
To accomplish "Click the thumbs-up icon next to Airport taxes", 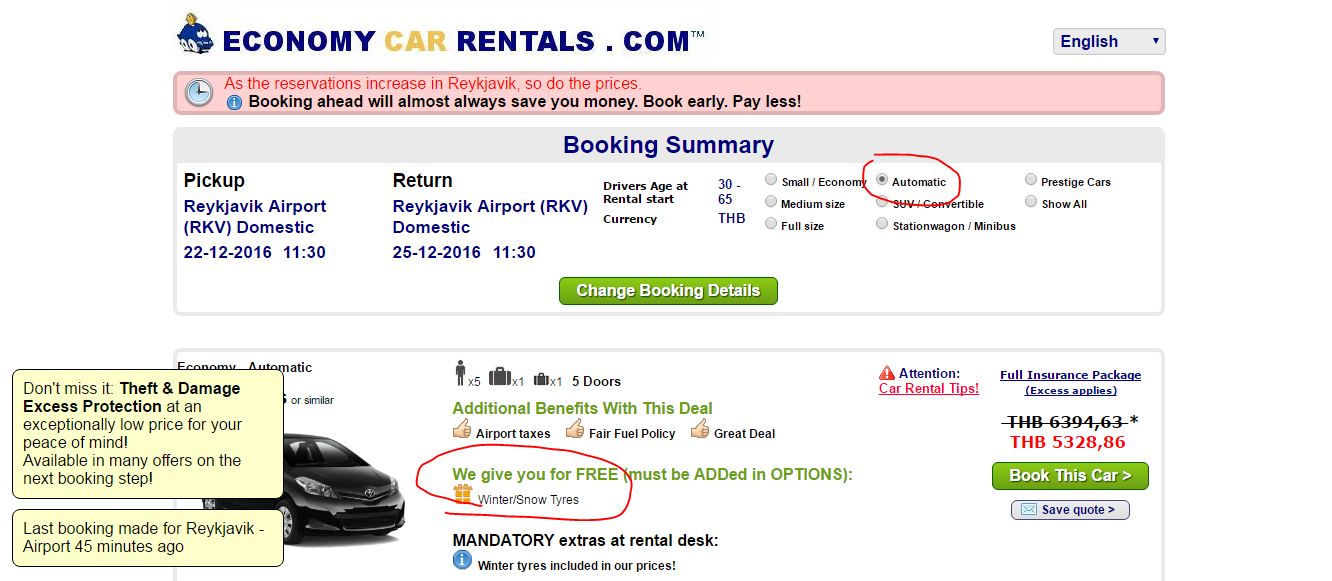I will point(462,430).
